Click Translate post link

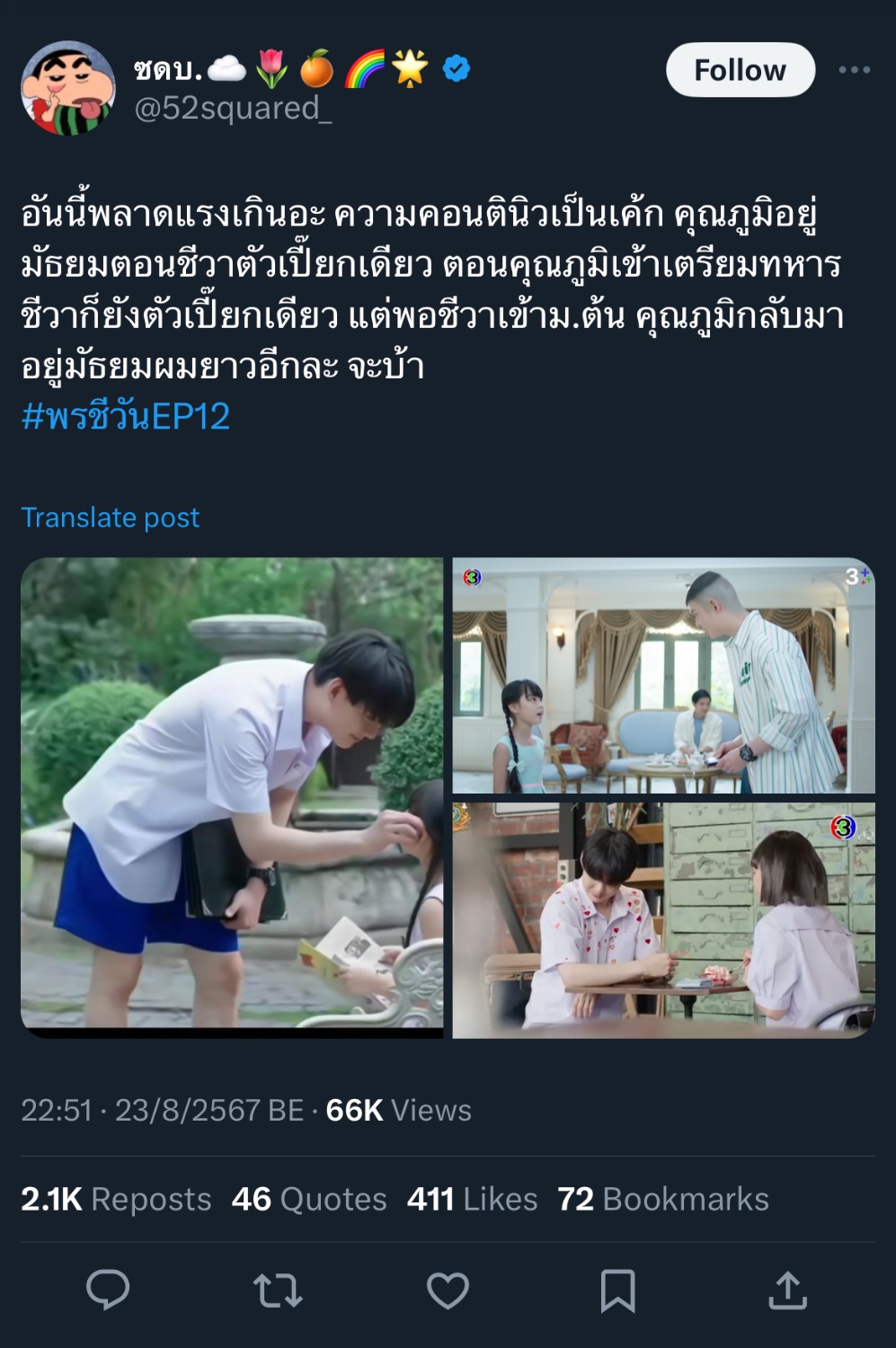110,518
